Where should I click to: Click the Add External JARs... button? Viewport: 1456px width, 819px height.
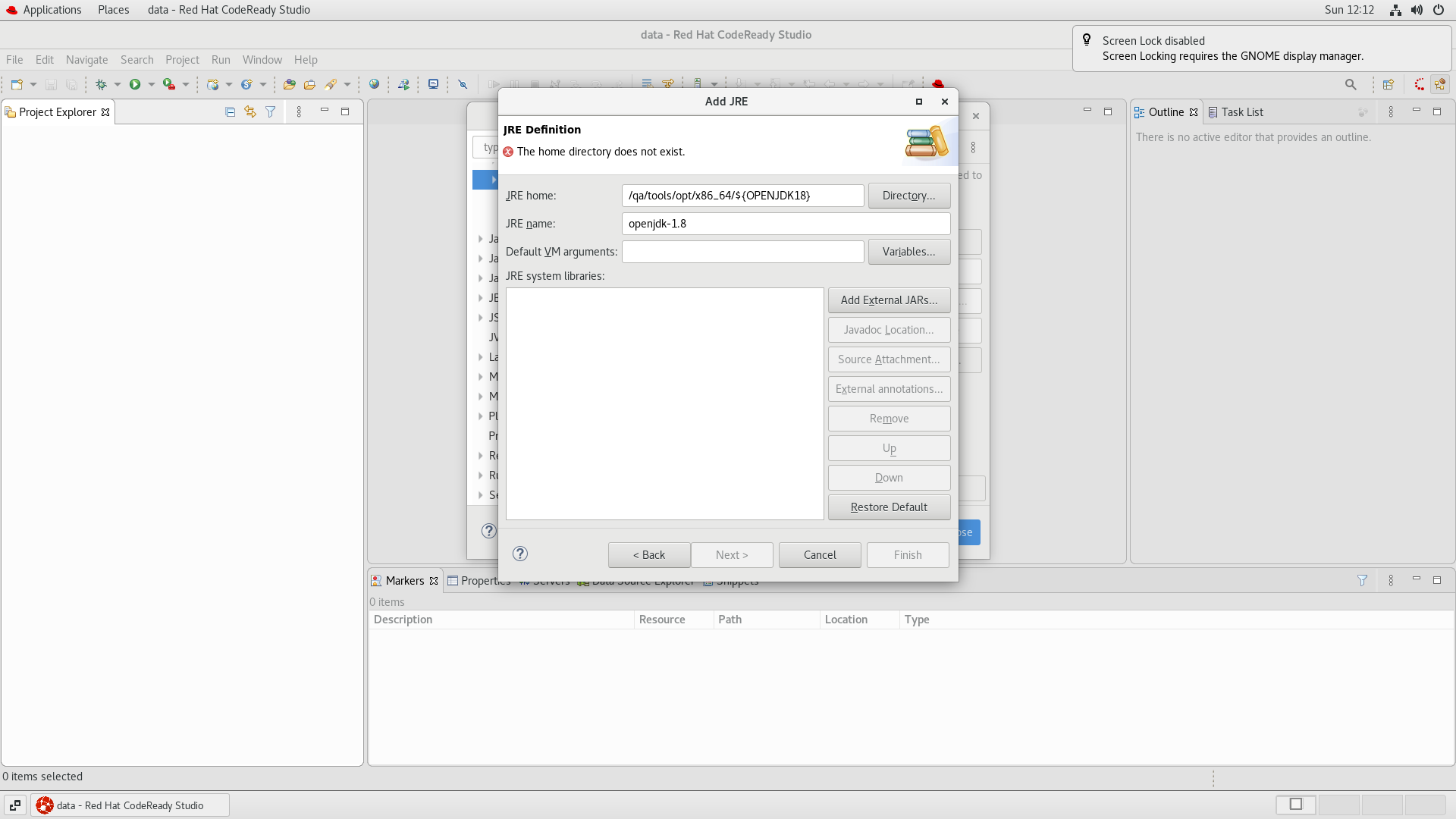pyautogui.click(x=889, y=300)
